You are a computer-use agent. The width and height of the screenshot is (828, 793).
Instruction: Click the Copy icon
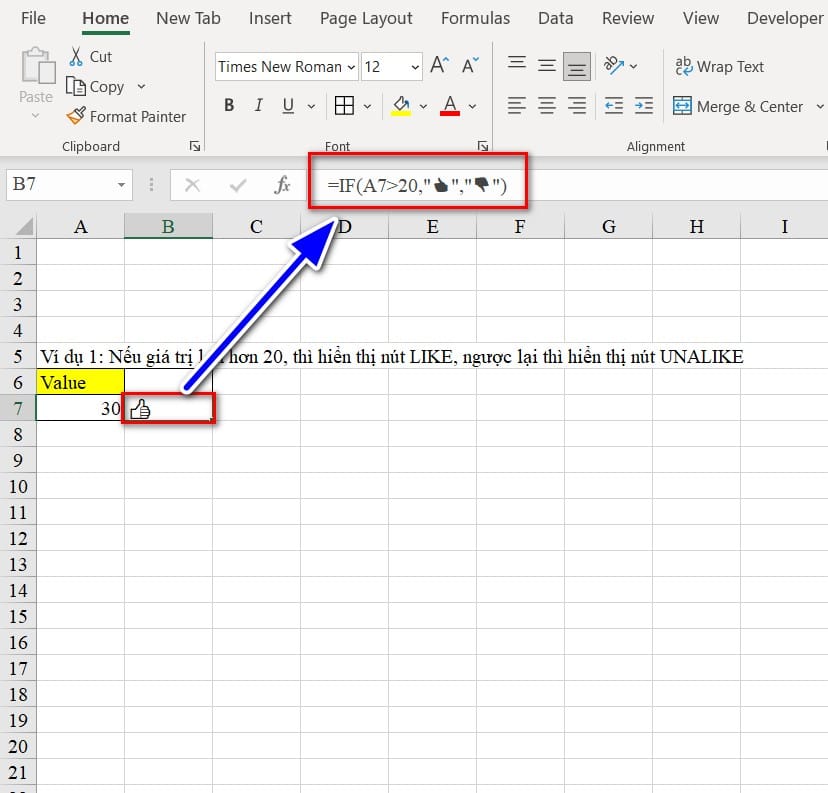pyautogui.click(x=76, y=86)
